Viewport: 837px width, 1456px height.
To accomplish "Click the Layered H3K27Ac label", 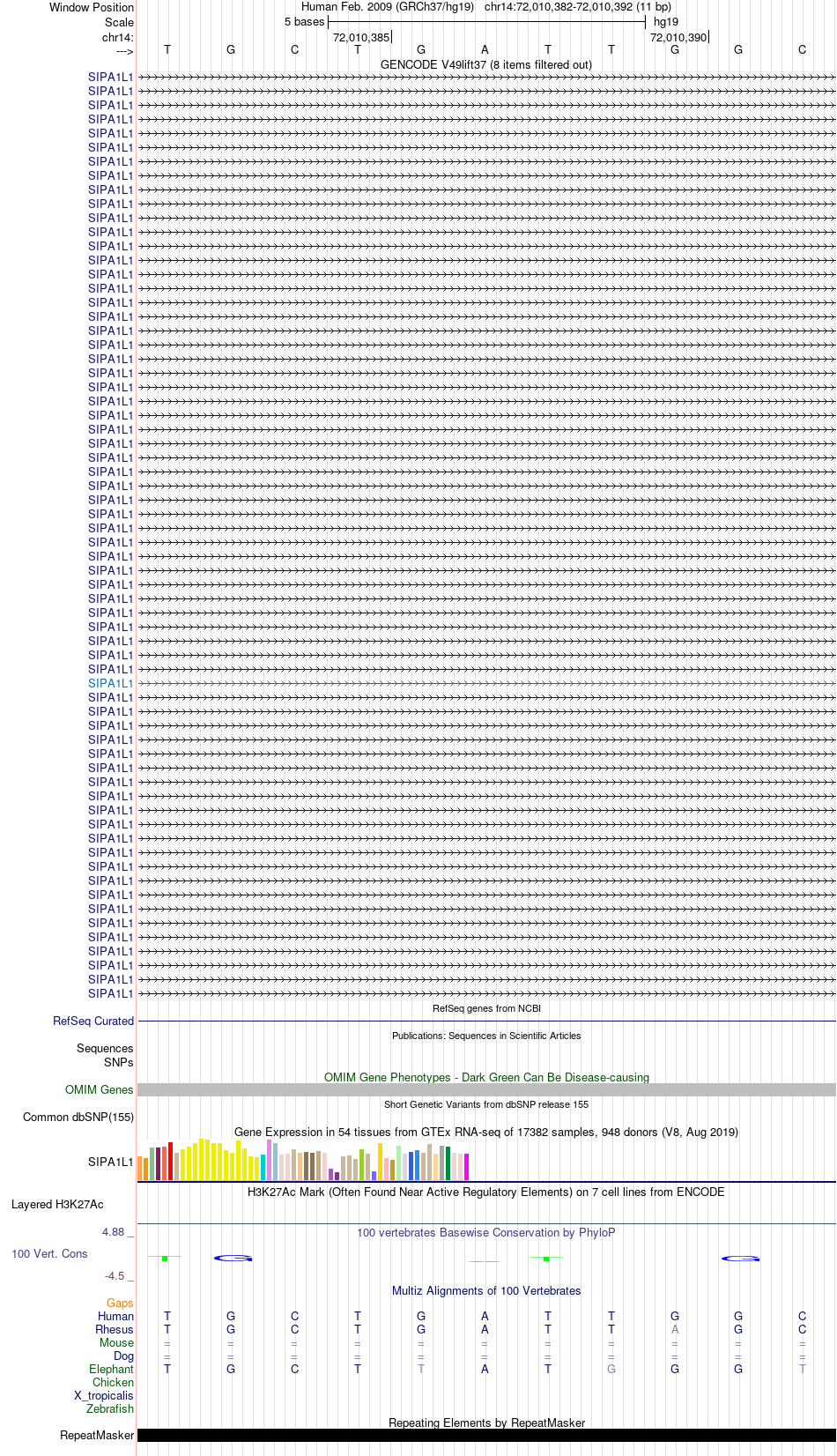I will pyautogui.click(x=57, y=1204).
